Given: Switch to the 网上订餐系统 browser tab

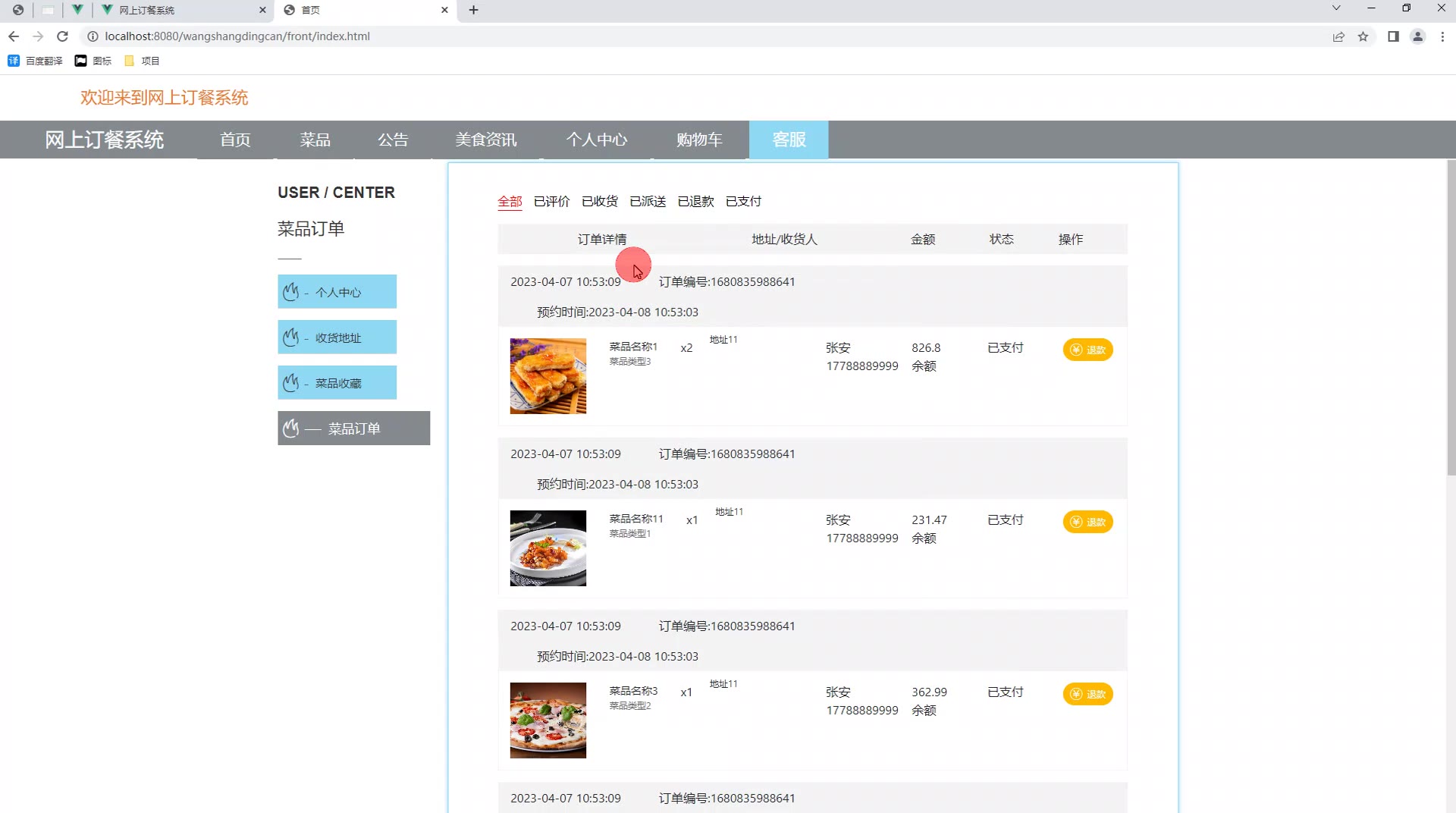Looking at the screenshot, I should (182, 10).
